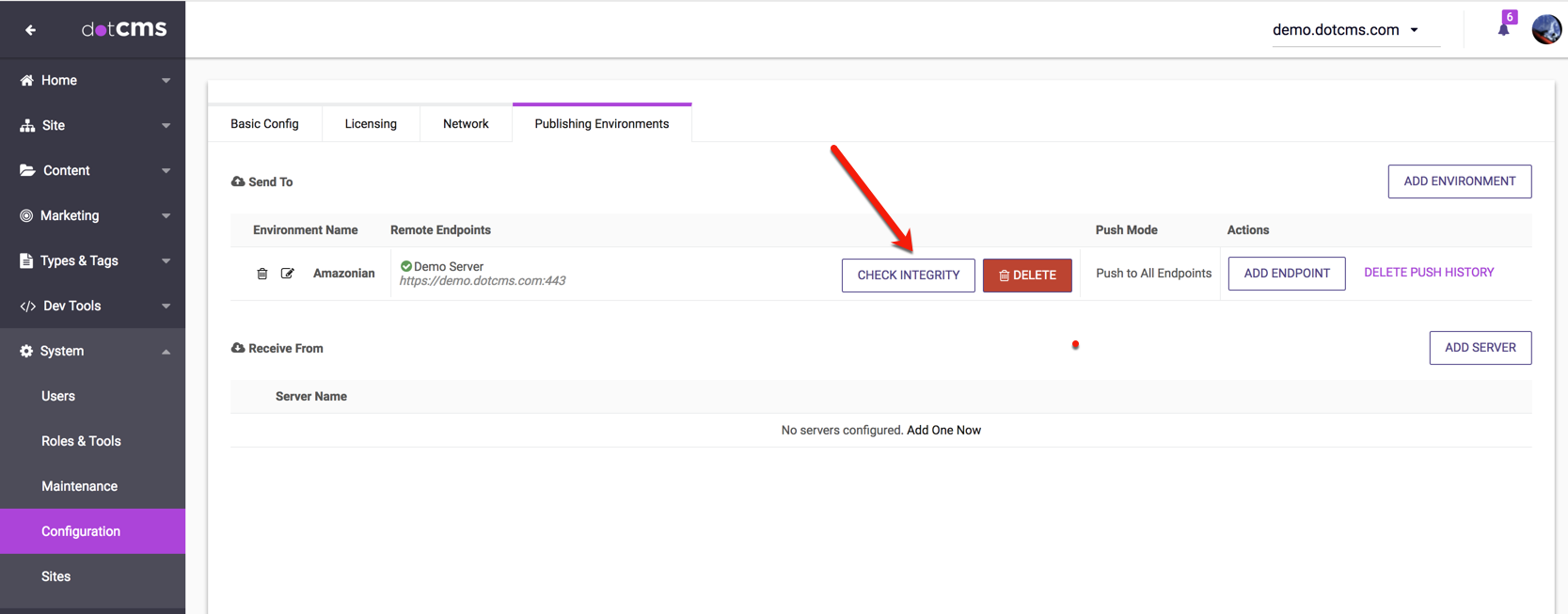Screen dimensions: 1568x614
Task: Switch to the Basic Config tab
Action: pyautogui.click(x=264, y=124)
